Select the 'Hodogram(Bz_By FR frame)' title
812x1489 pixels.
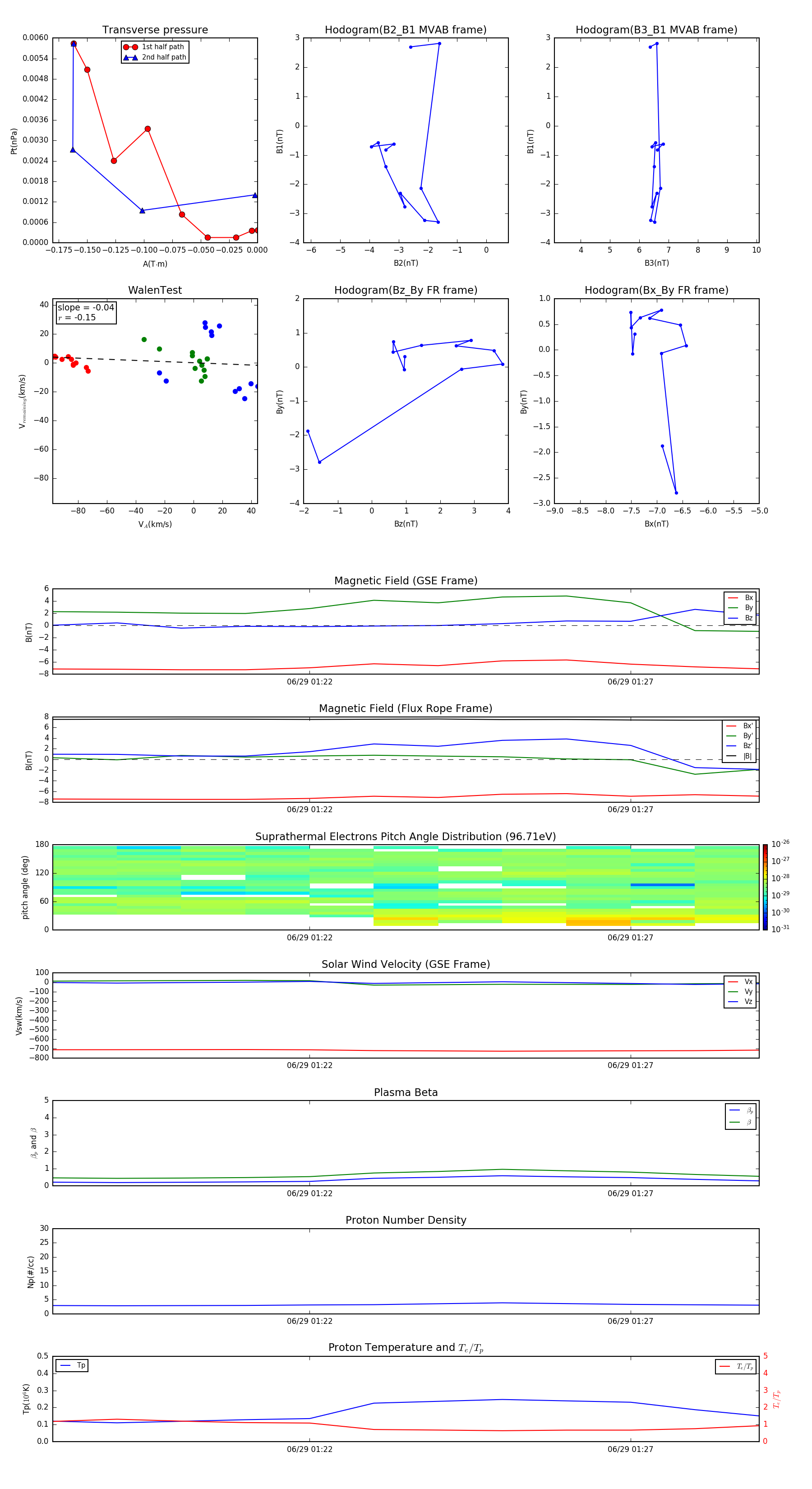pos(406,290)
